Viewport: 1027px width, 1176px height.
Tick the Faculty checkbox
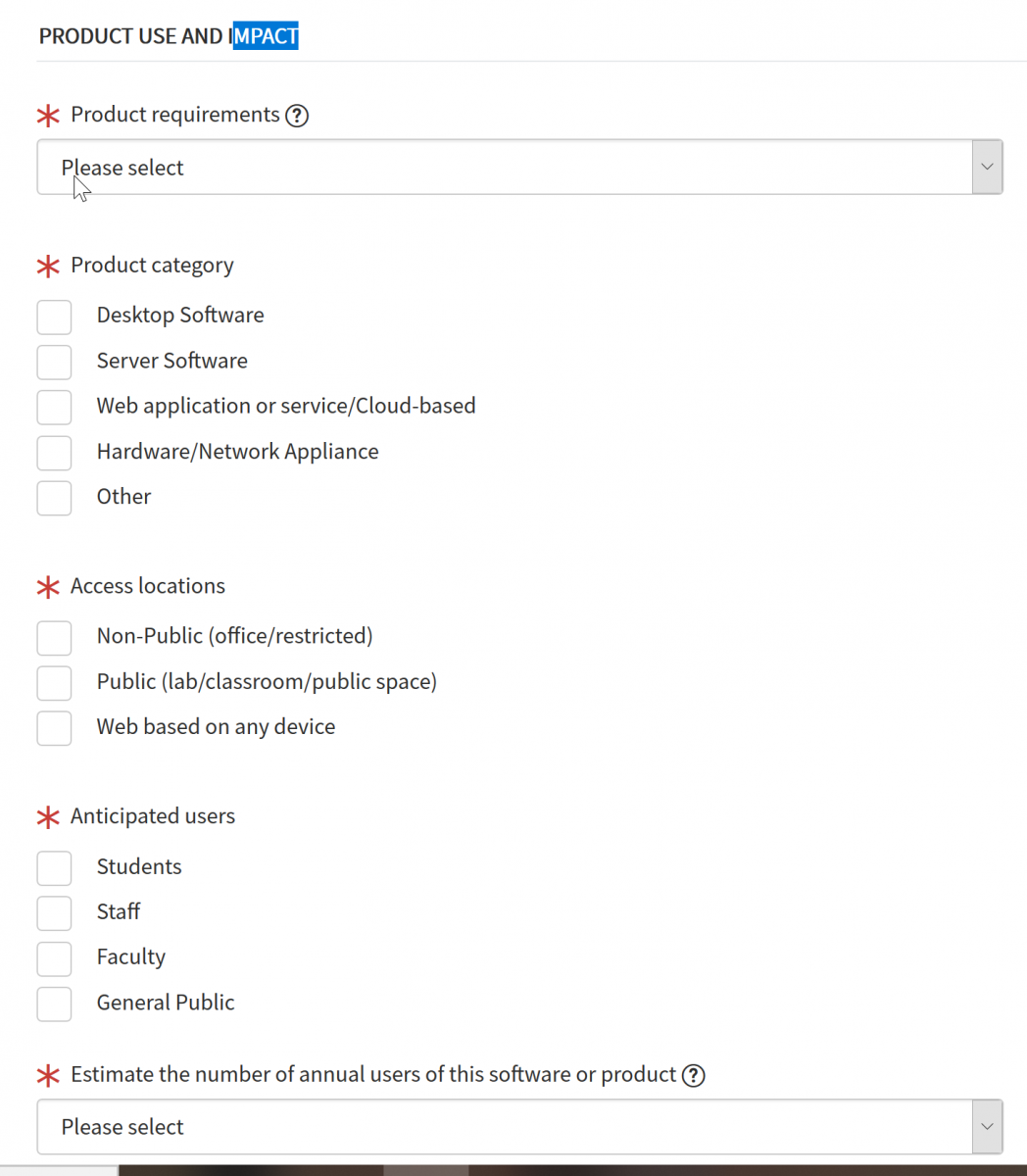point(55,958)
